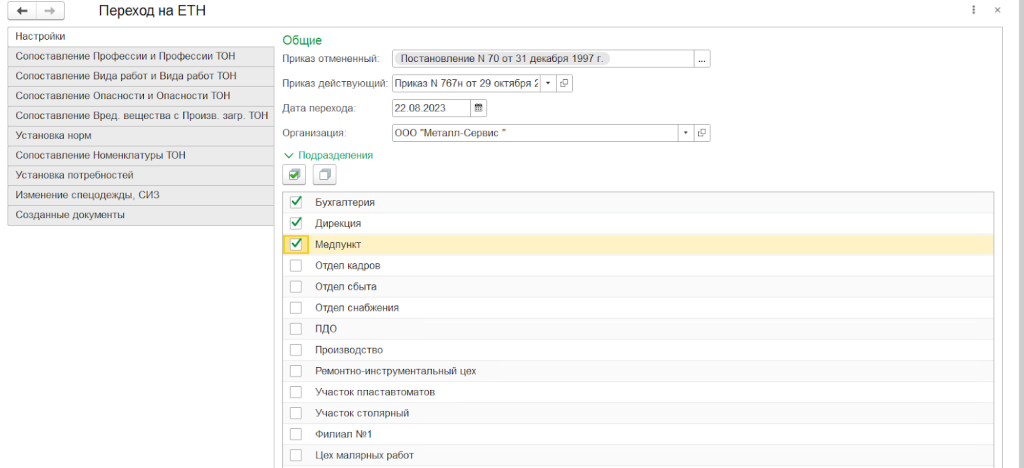Uncheck all subdivisions button
1024x468 pixels.
(x=325, y=174)
